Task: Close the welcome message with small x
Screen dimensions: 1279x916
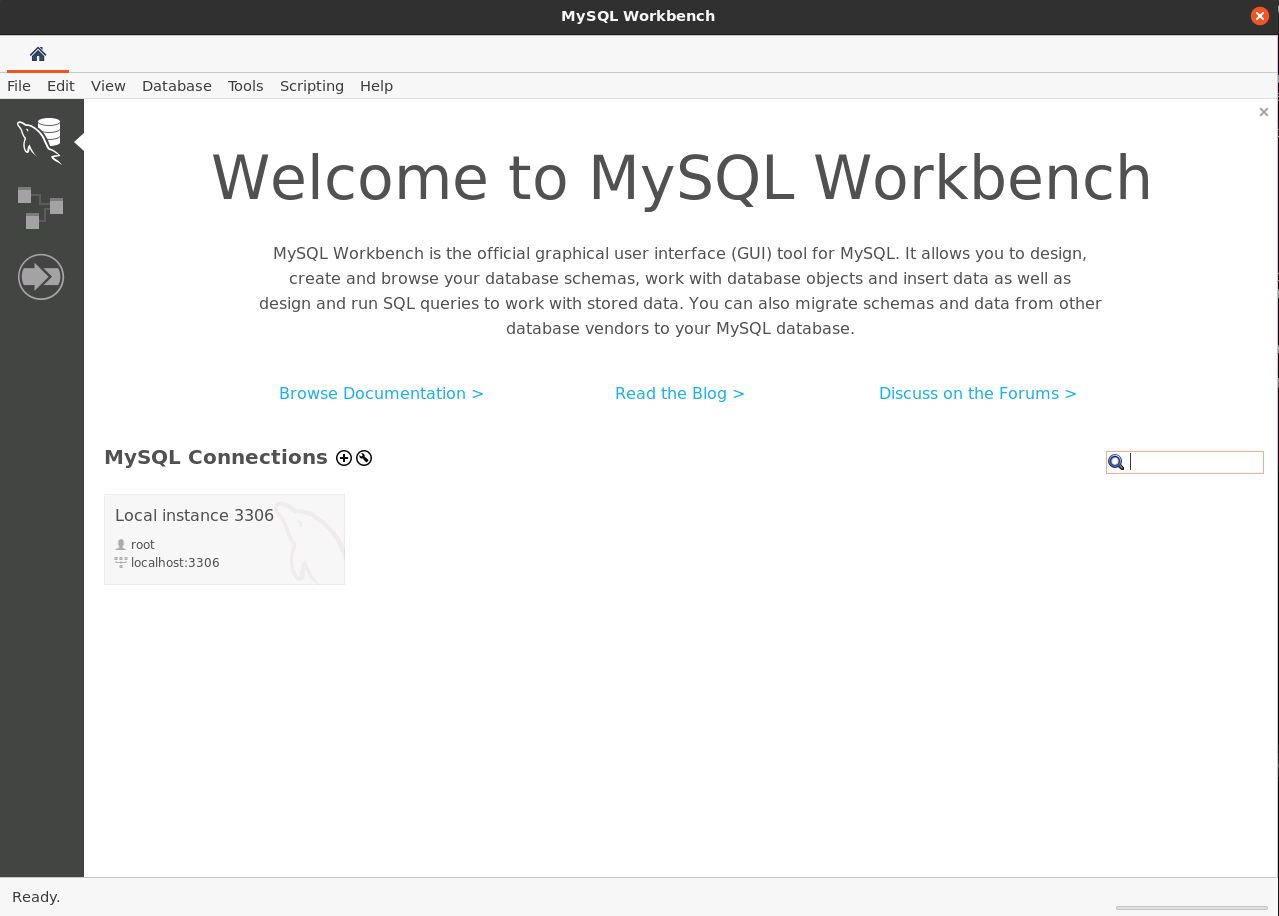Action: (1264, 112)
